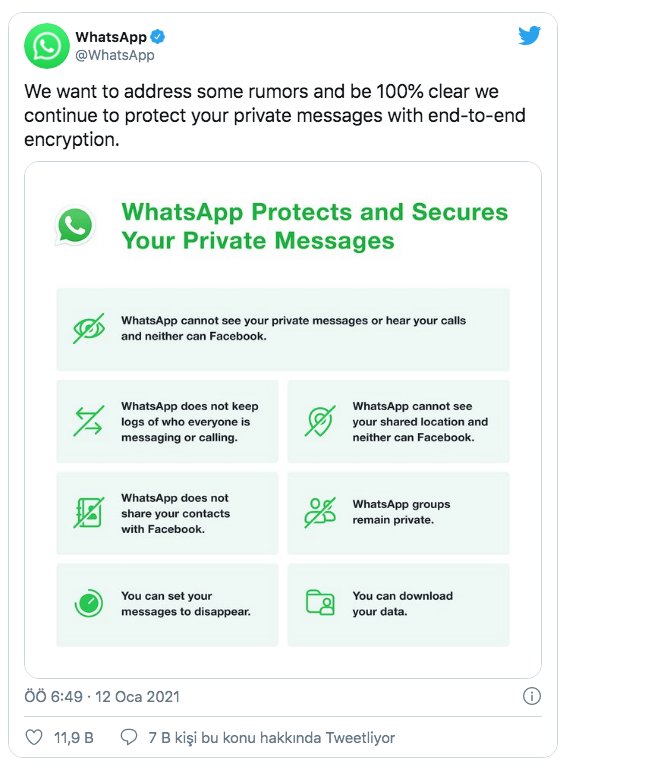Image resolution: width=650 pixels, height=776 pixels.
Task: Open '7 B kişi bu konu hakkında Tweetliyor'
Action: point(272,737)
